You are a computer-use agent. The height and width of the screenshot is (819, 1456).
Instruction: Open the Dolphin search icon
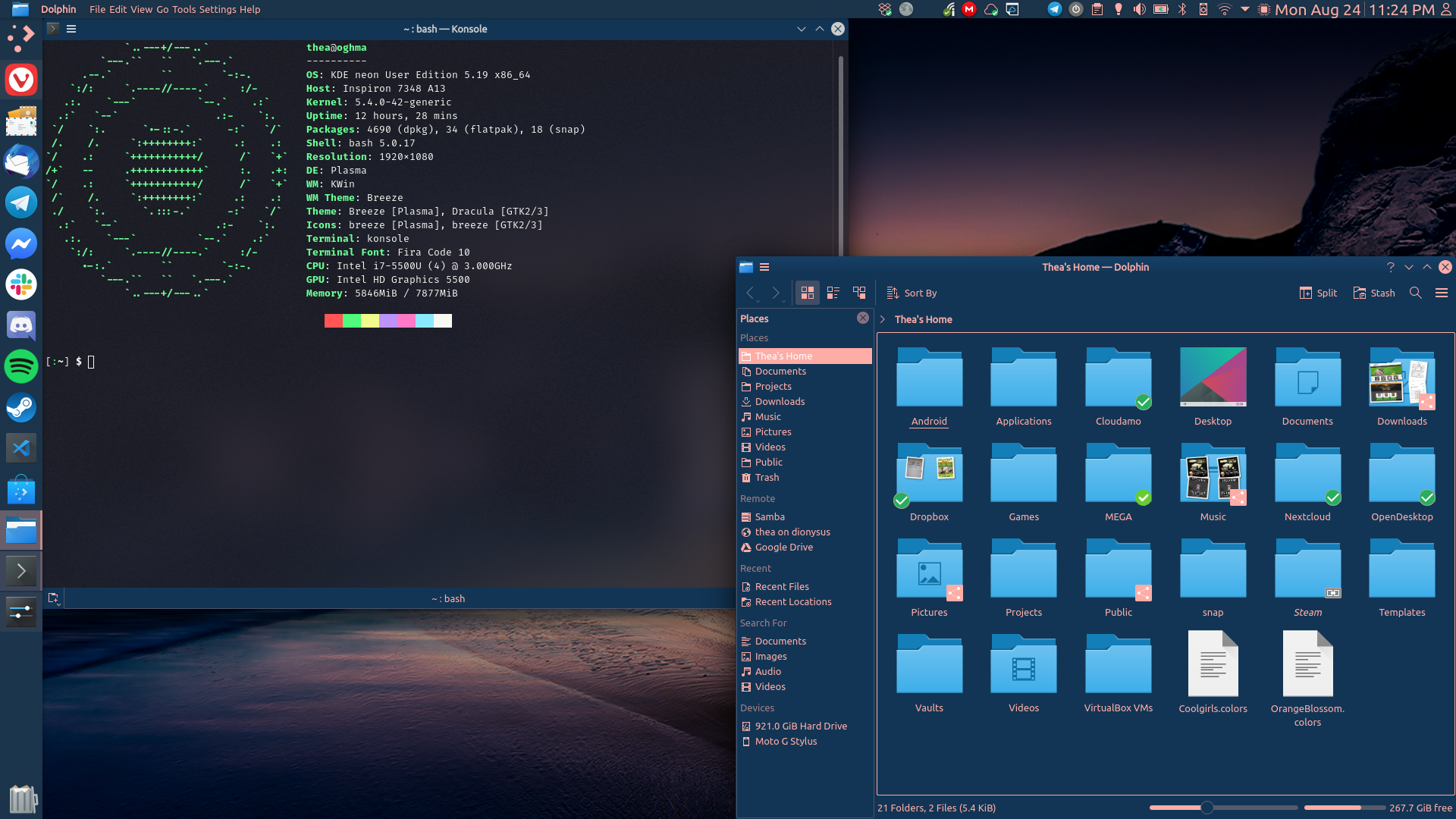[1415, 293]
